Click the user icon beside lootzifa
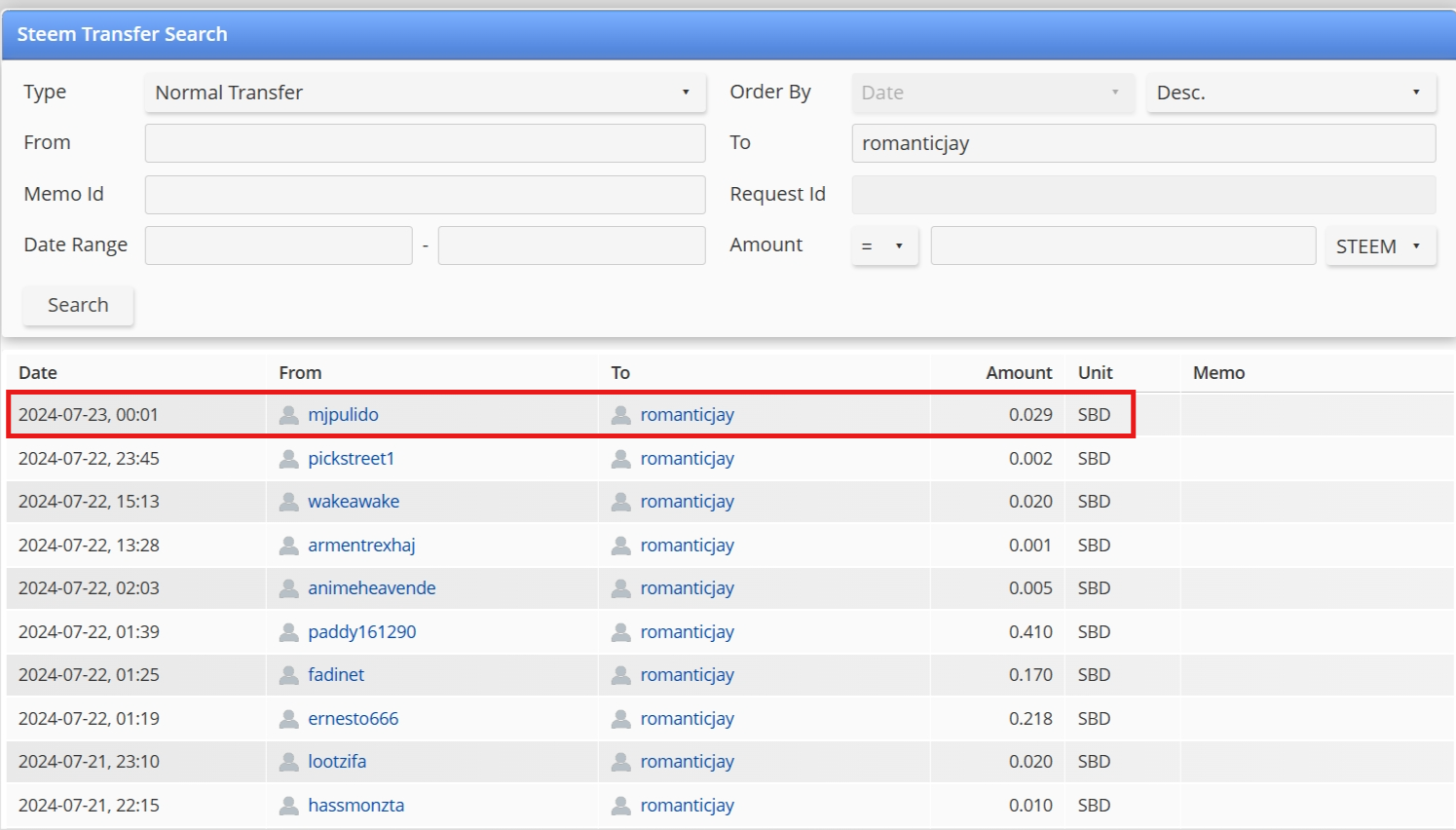 (x=288, y=762)
